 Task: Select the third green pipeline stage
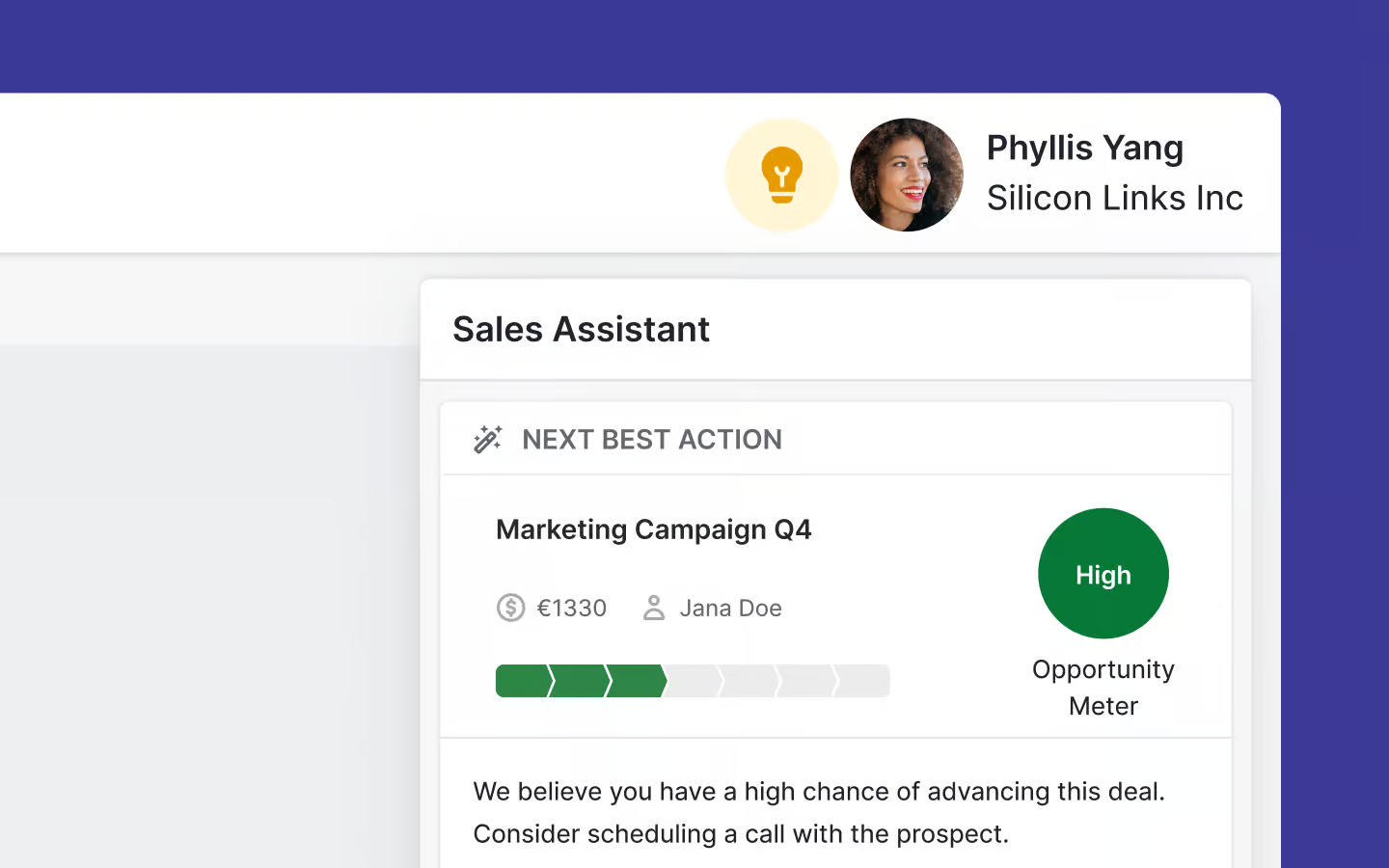click(x=636, y=681)
